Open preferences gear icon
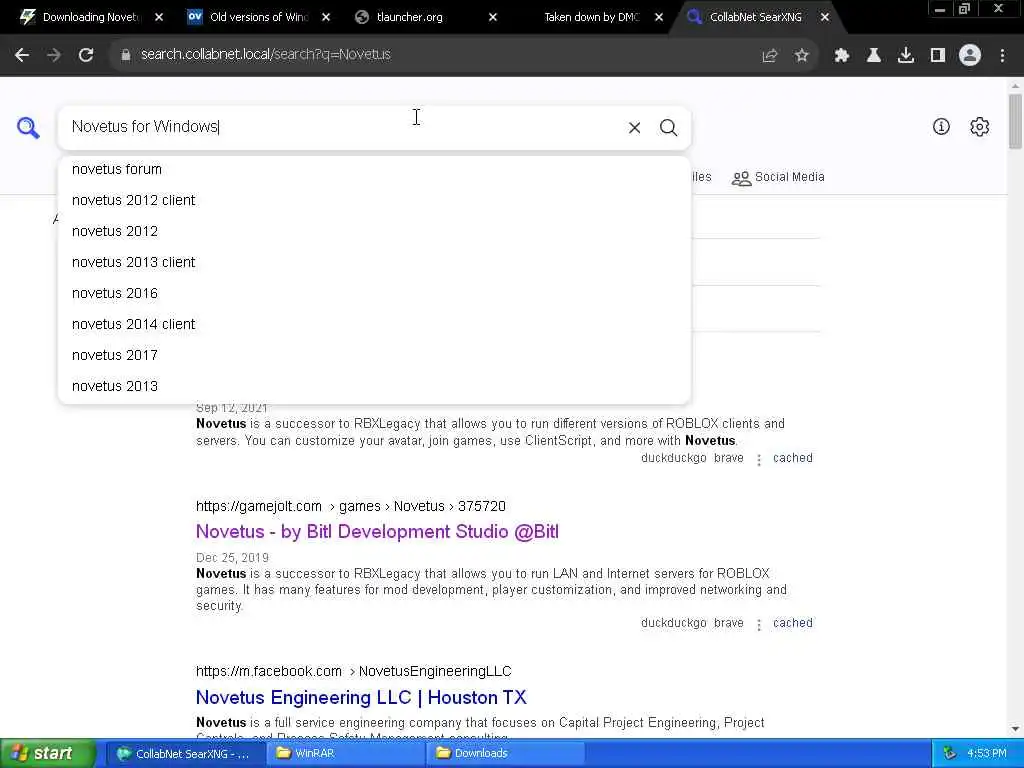 click(x=980, y=127)
